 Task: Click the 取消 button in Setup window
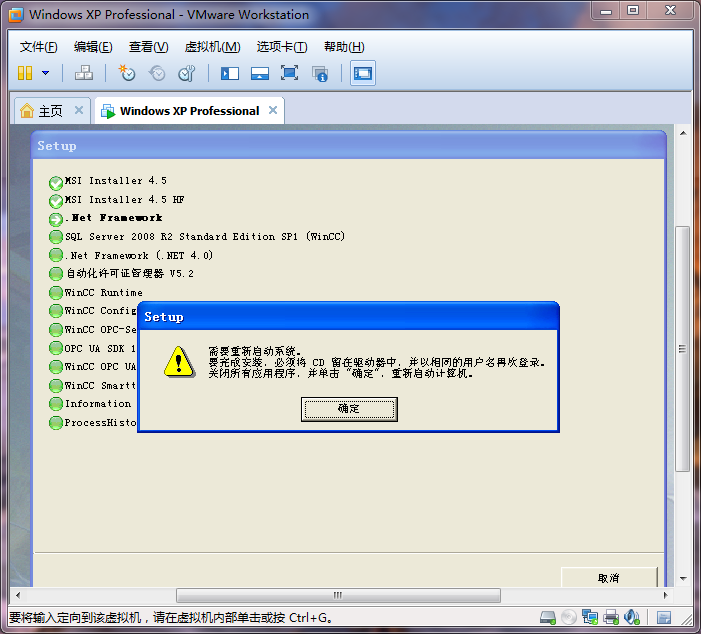(609, 578)
